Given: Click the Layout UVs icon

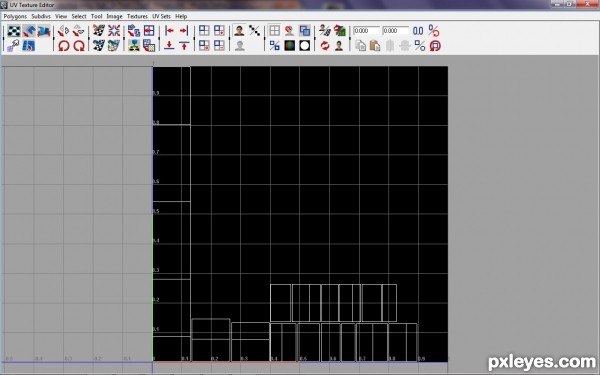Looking at the screenshot, I should tap(134, 31).
